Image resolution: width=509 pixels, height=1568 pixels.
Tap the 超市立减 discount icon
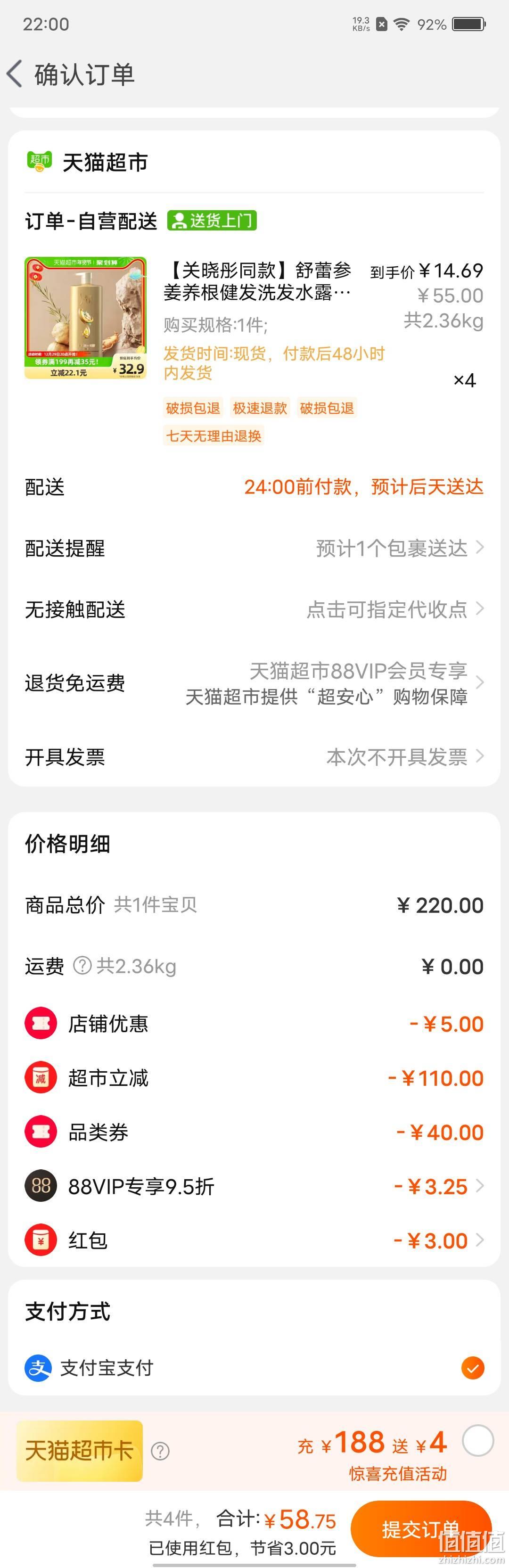coord(41,1078)
